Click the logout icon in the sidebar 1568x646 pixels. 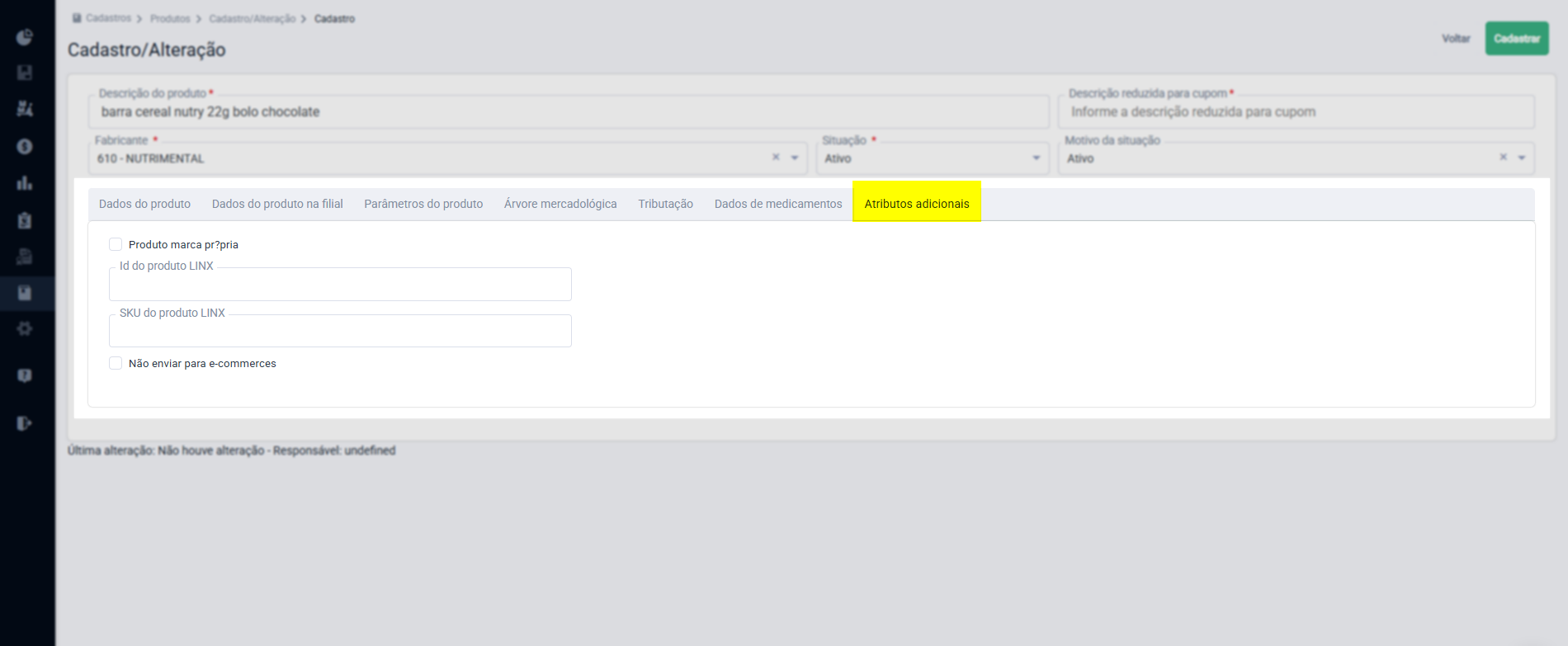point(25,423)
